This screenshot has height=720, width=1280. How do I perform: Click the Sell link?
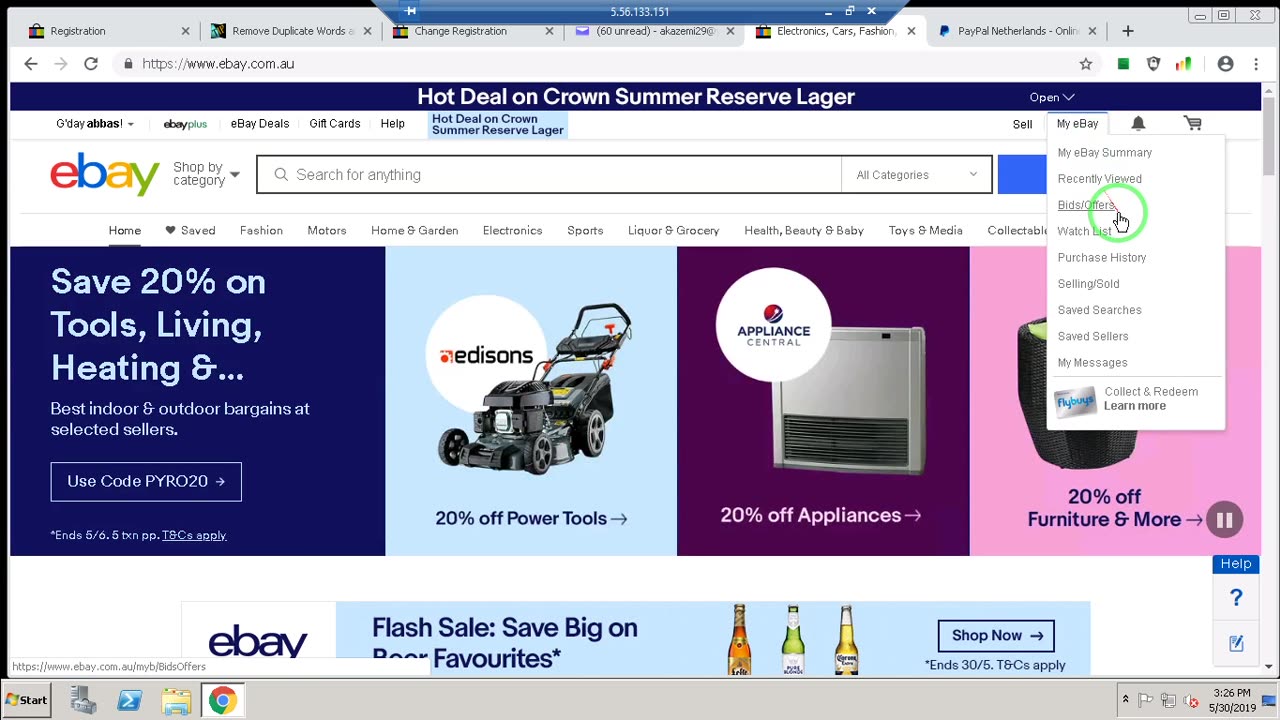click(1022, 124)
